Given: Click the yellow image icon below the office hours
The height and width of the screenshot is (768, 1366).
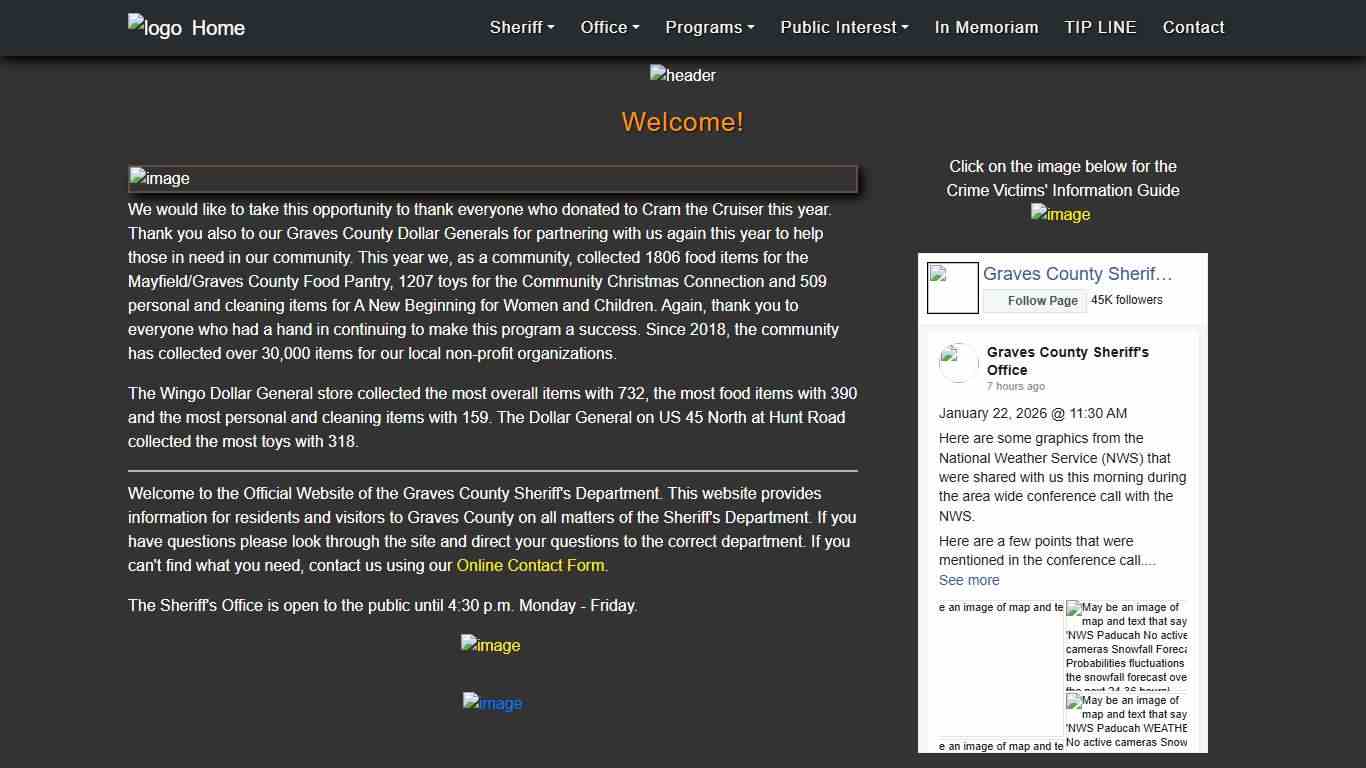Looking at the screenshot, I should point(490,645).
